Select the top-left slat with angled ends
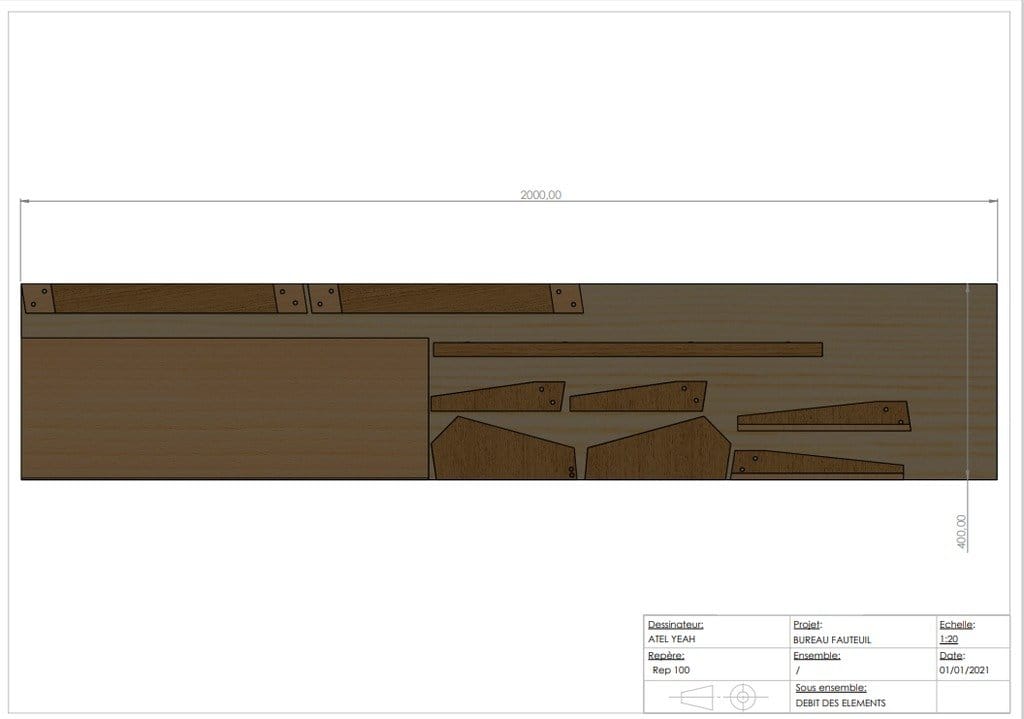 point(165,298)
